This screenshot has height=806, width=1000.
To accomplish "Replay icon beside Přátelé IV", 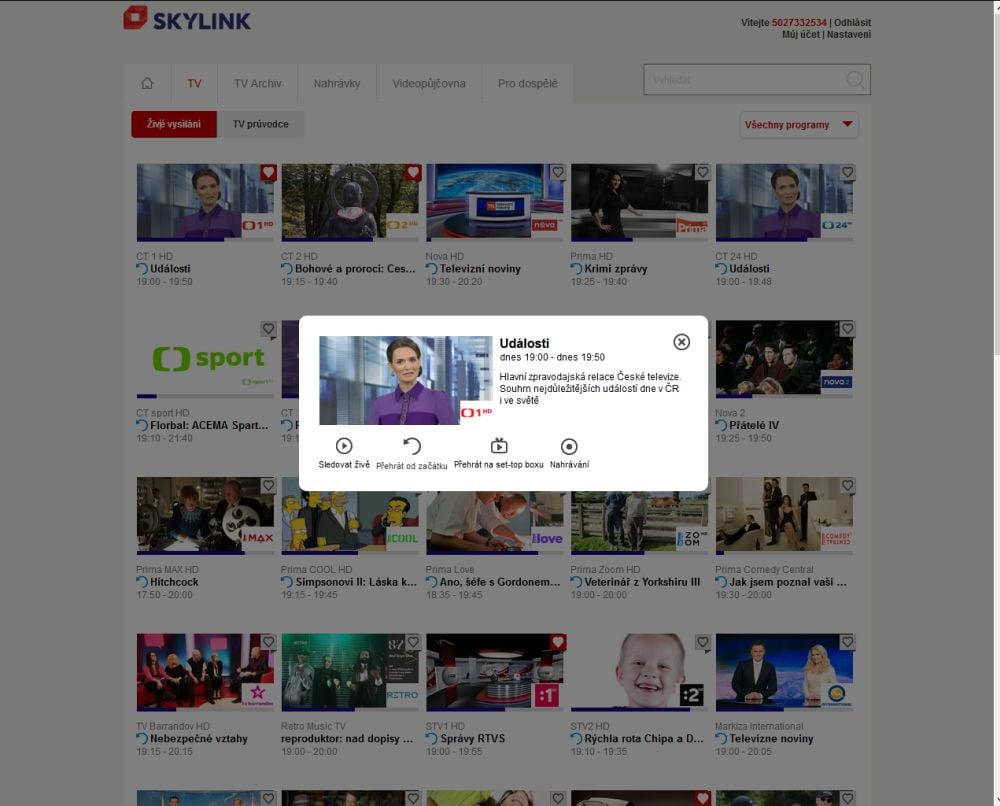I will pos(721,425).
